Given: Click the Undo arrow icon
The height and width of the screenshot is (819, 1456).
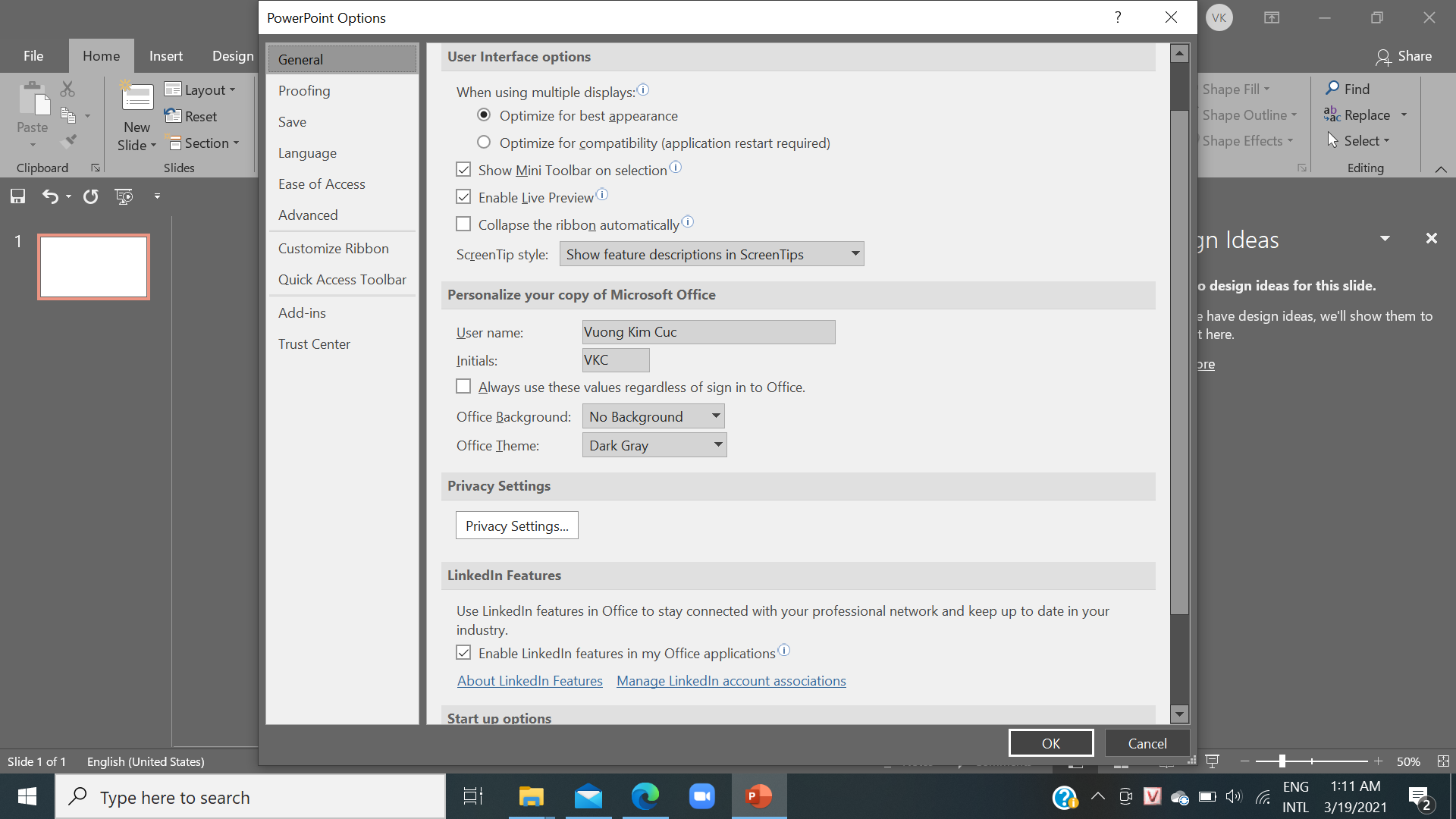Looking at the screenshot, I should pos(50,196).
